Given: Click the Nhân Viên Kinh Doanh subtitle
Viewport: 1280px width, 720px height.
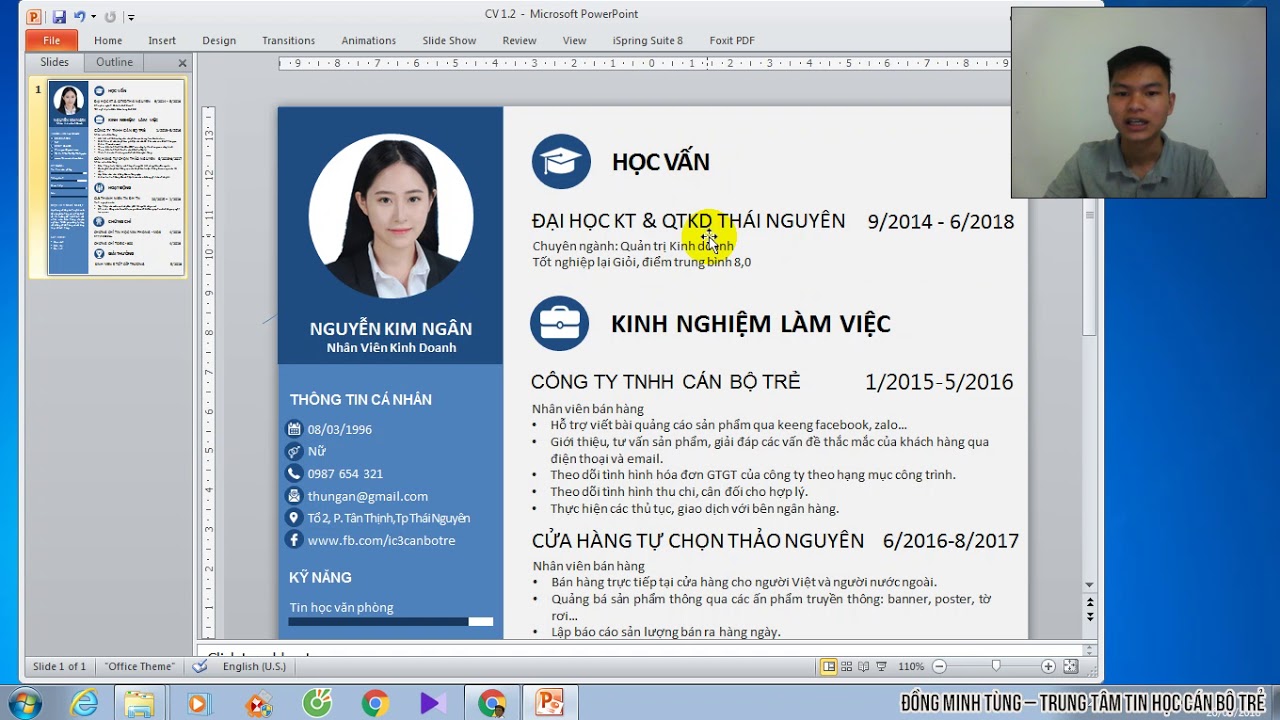Looking at the screenshot, I should tap(391, 348).
